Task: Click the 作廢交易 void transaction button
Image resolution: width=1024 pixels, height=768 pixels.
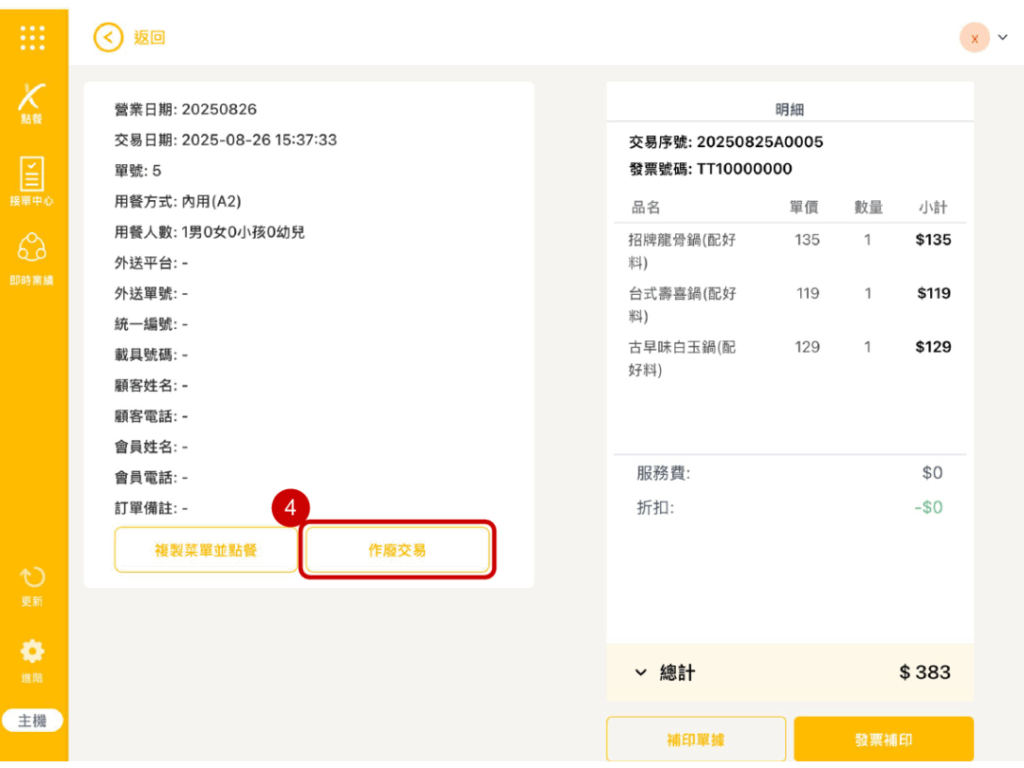Action: point(397,550)
